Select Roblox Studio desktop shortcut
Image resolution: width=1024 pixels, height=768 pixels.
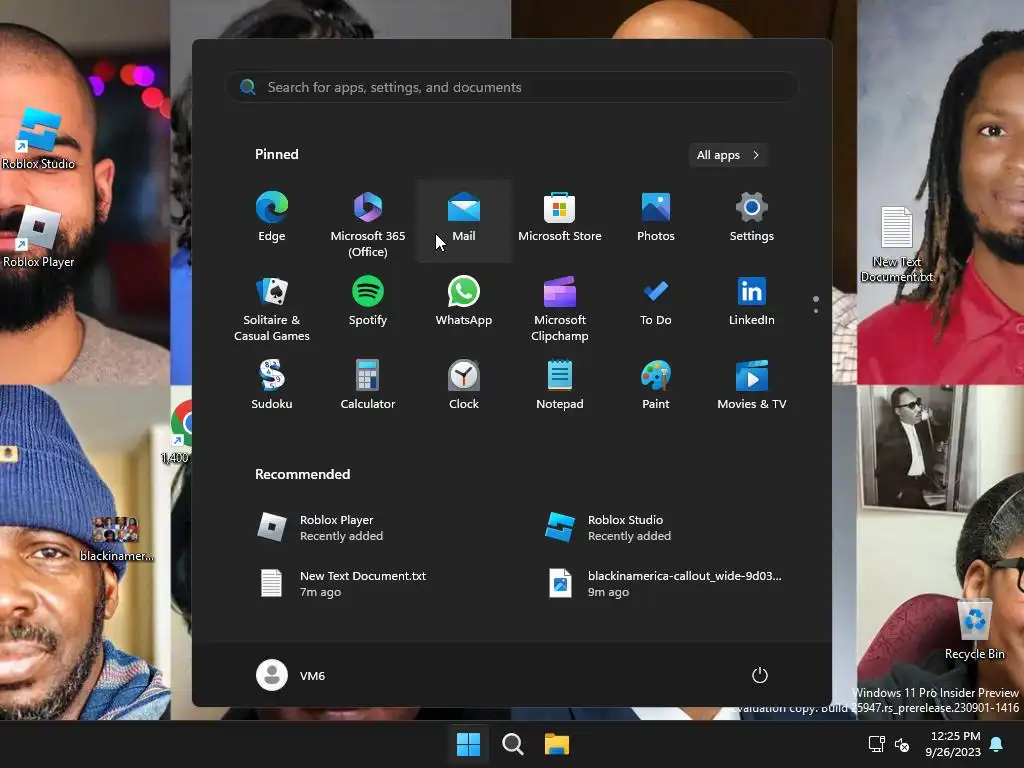39,140
